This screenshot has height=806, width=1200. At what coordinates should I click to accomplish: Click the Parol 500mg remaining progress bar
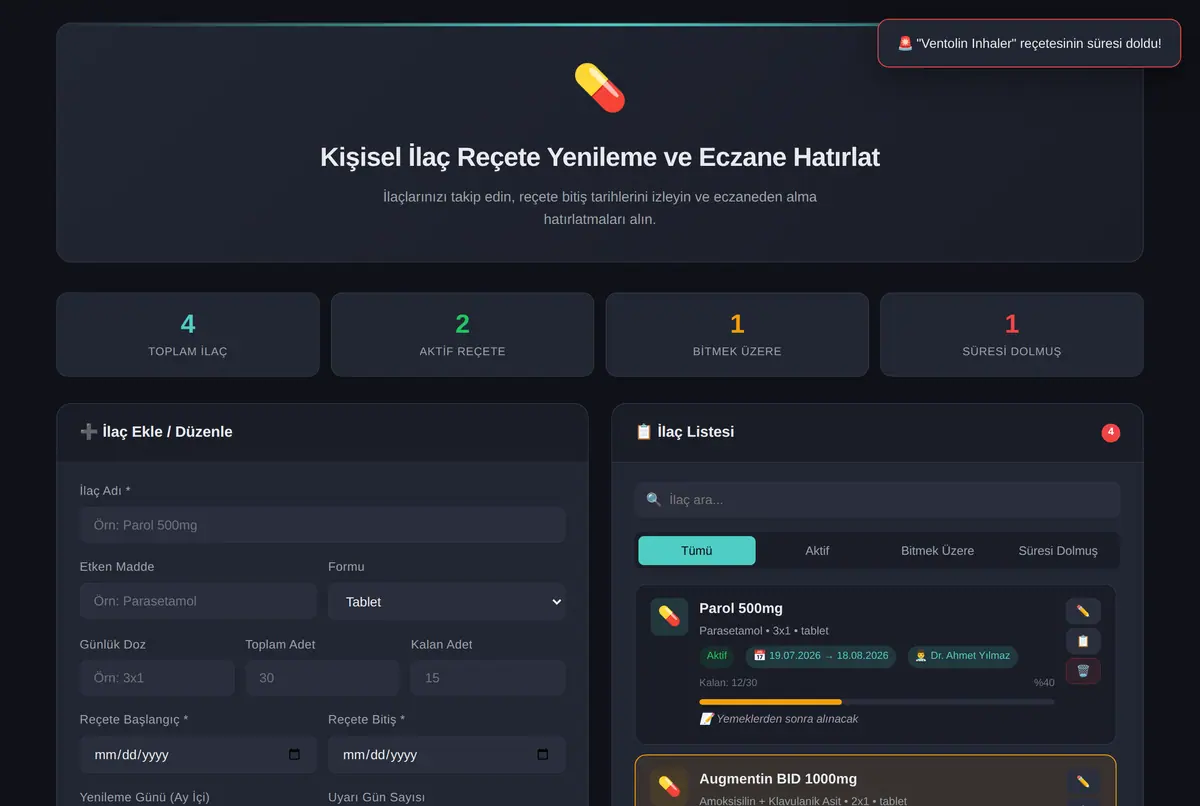[x=877, y=702]
